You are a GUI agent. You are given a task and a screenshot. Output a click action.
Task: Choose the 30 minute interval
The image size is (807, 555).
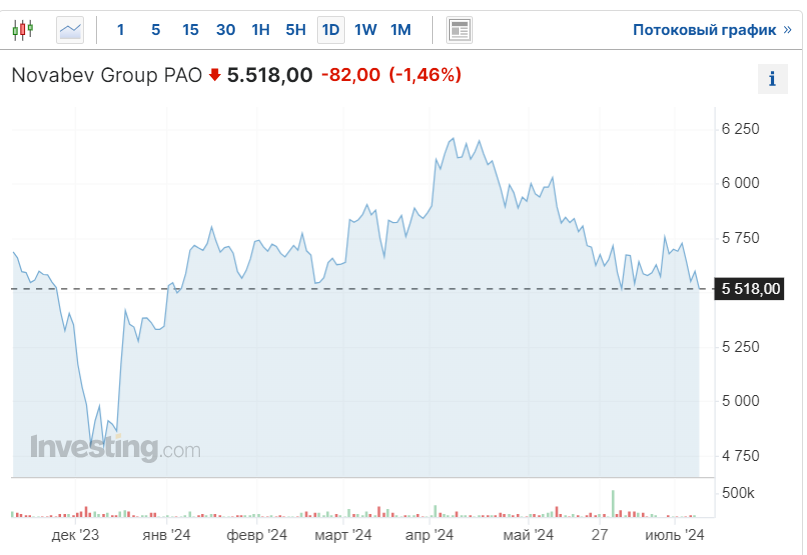pyautogui.click(x=225, y=30)
